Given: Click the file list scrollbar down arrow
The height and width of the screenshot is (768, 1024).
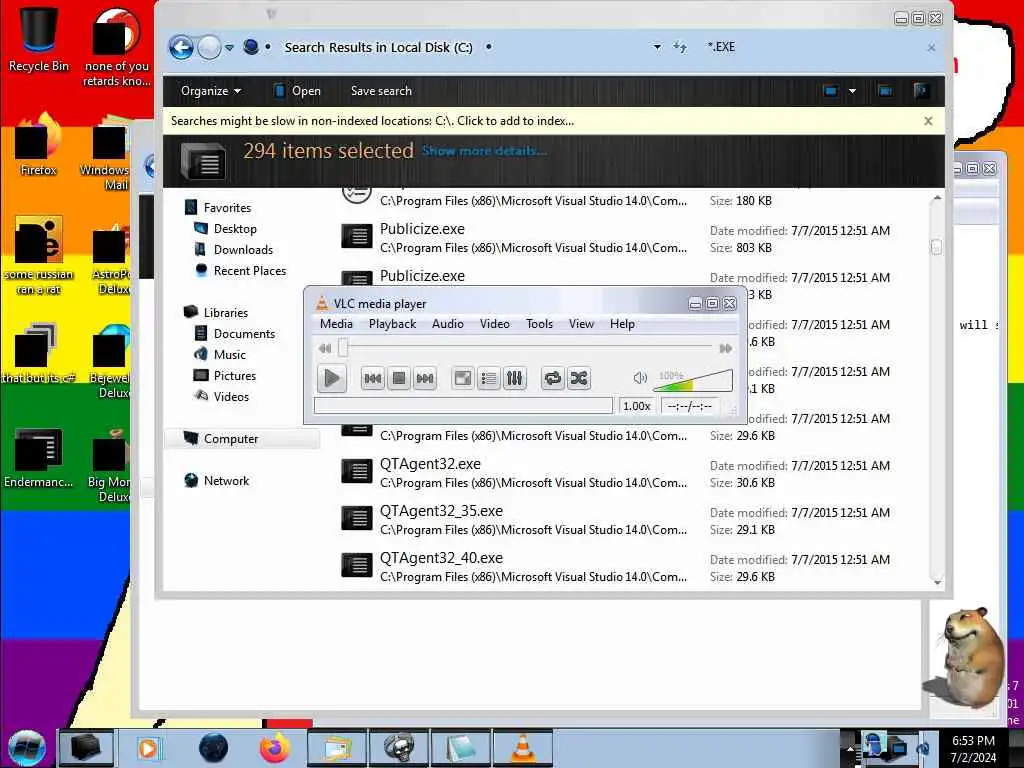Looking at the screenshot, I should pos(937,582).
